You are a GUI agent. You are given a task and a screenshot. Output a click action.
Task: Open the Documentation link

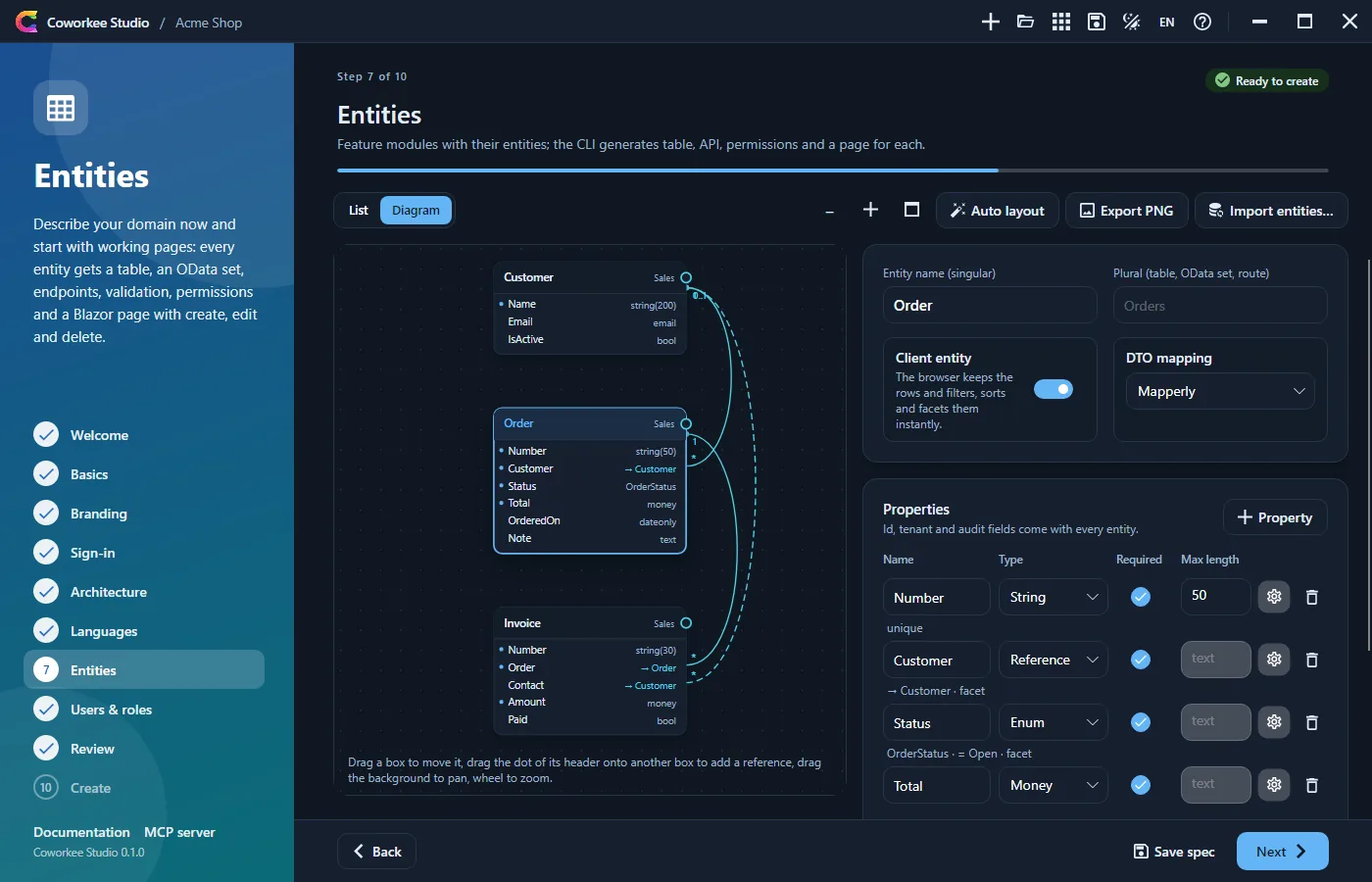[x=81, y=832]
